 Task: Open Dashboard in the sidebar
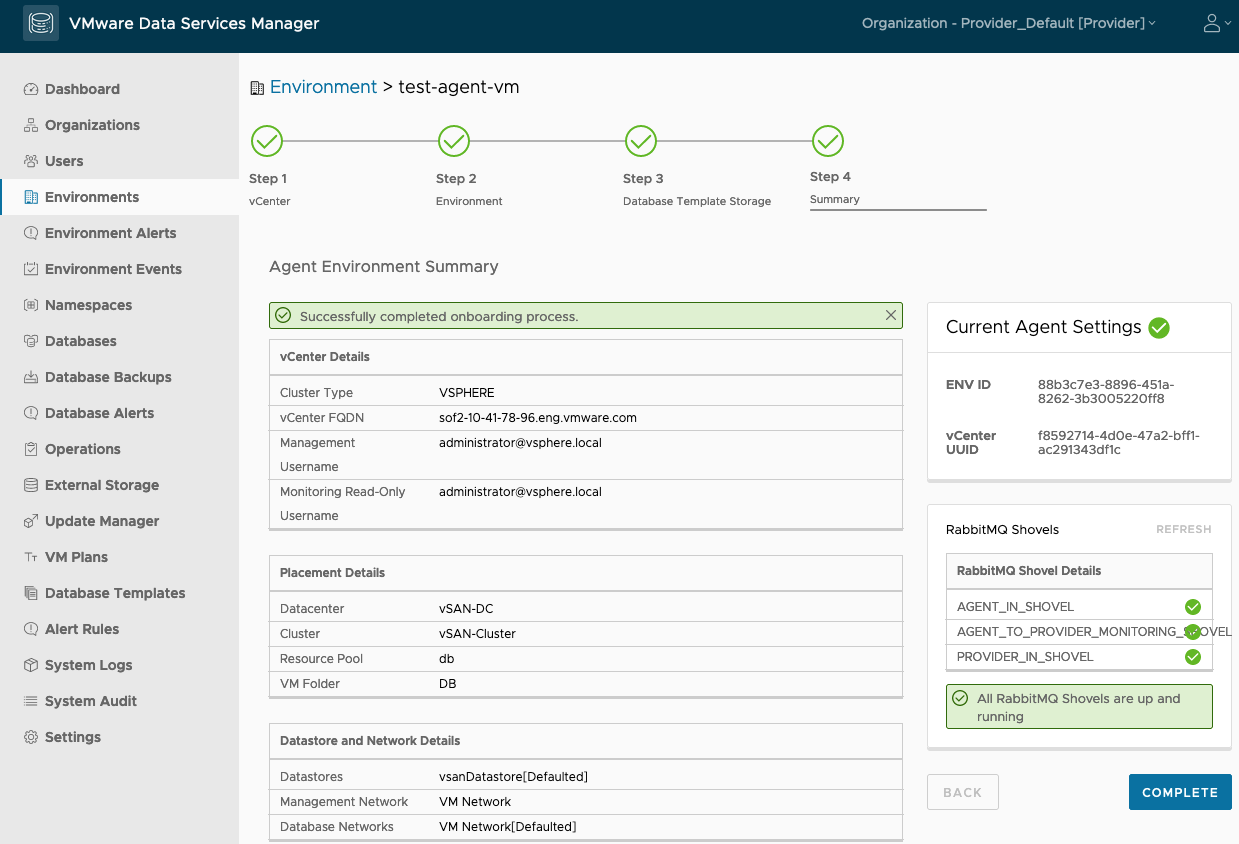[82, 89]
